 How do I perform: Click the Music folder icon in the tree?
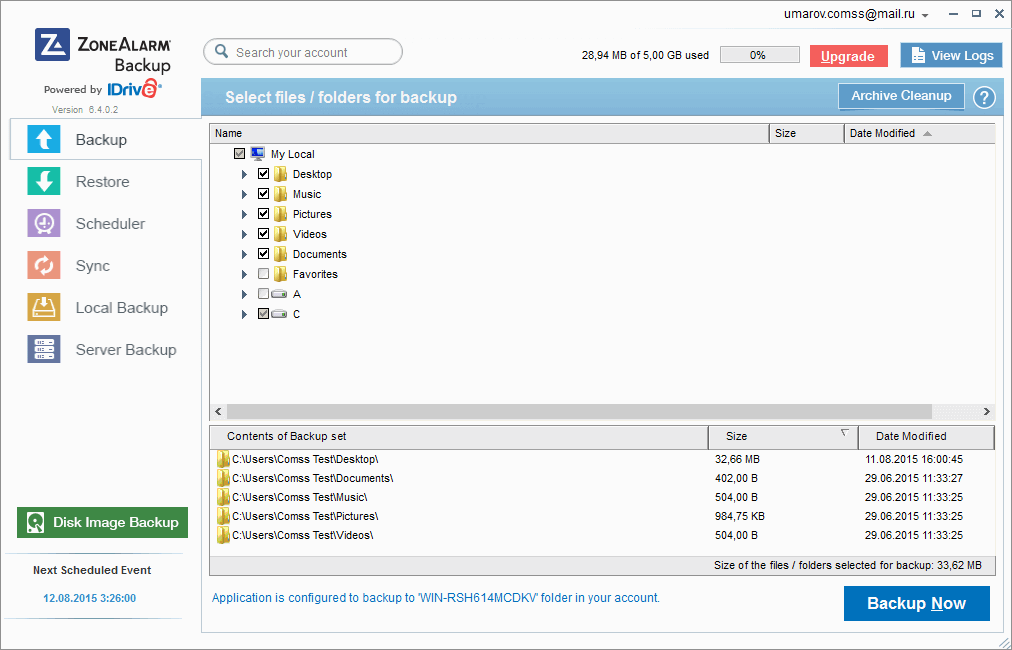pos(280,194)
